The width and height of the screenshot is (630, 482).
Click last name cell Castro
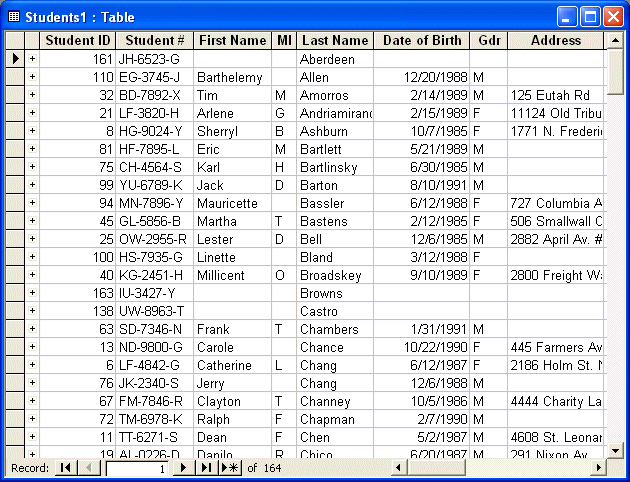pos(335,311)
